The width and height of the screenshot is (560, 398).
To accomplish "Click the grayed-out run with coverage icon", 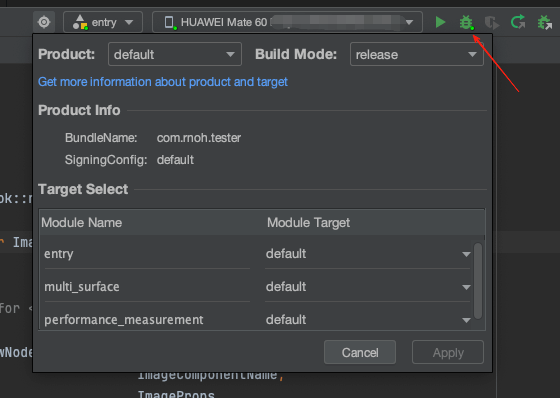I will pos(492,23).
